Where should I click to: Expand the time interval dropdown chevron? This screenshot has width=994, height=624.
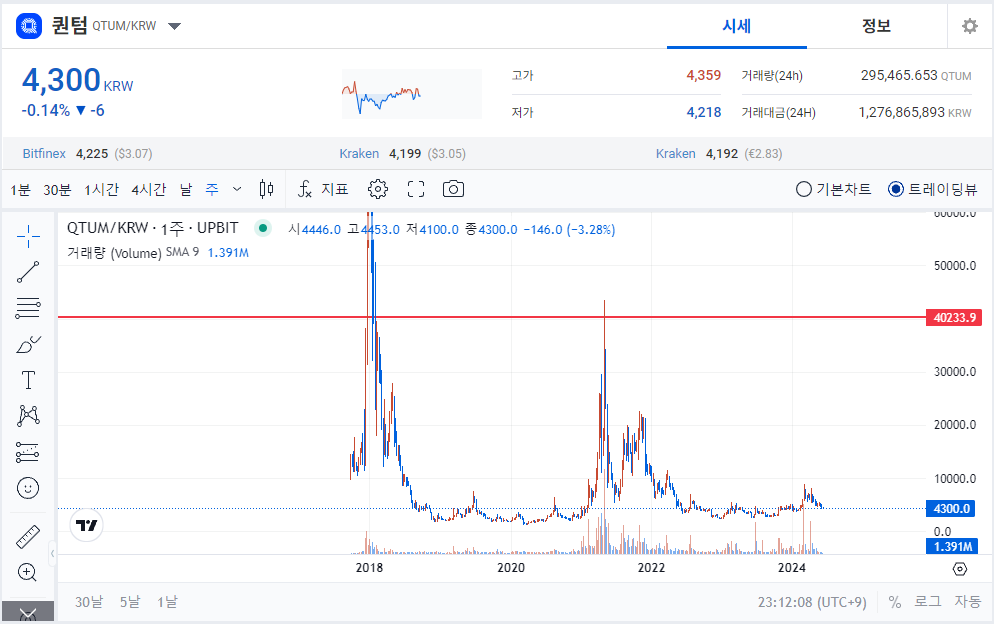237,189
